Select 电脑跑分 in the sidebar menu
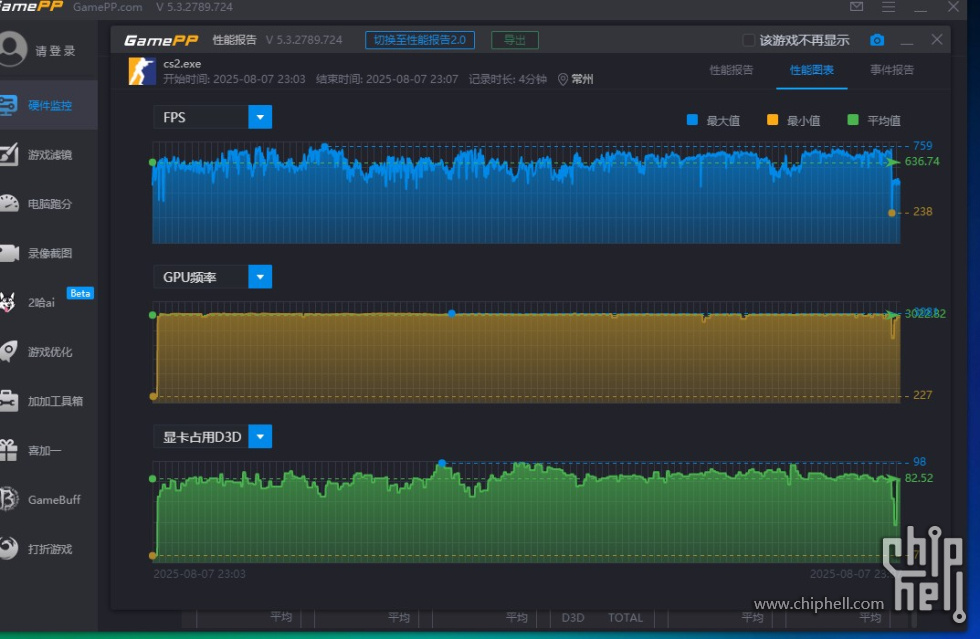Viewport: 980px width, 639px height. (49, 204)
